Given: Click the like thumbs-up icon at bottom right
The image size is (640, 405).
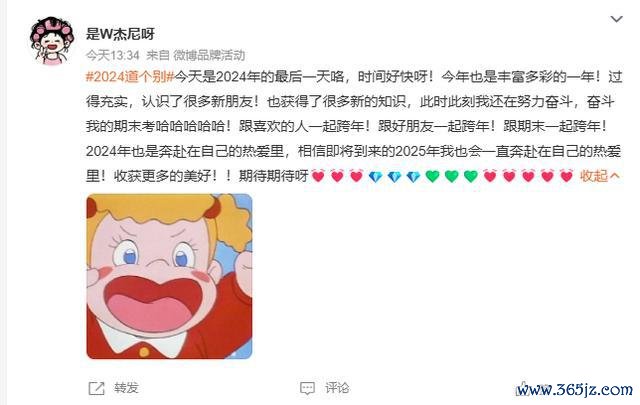Looking at the screenshot, I should [x=522, y=388].
